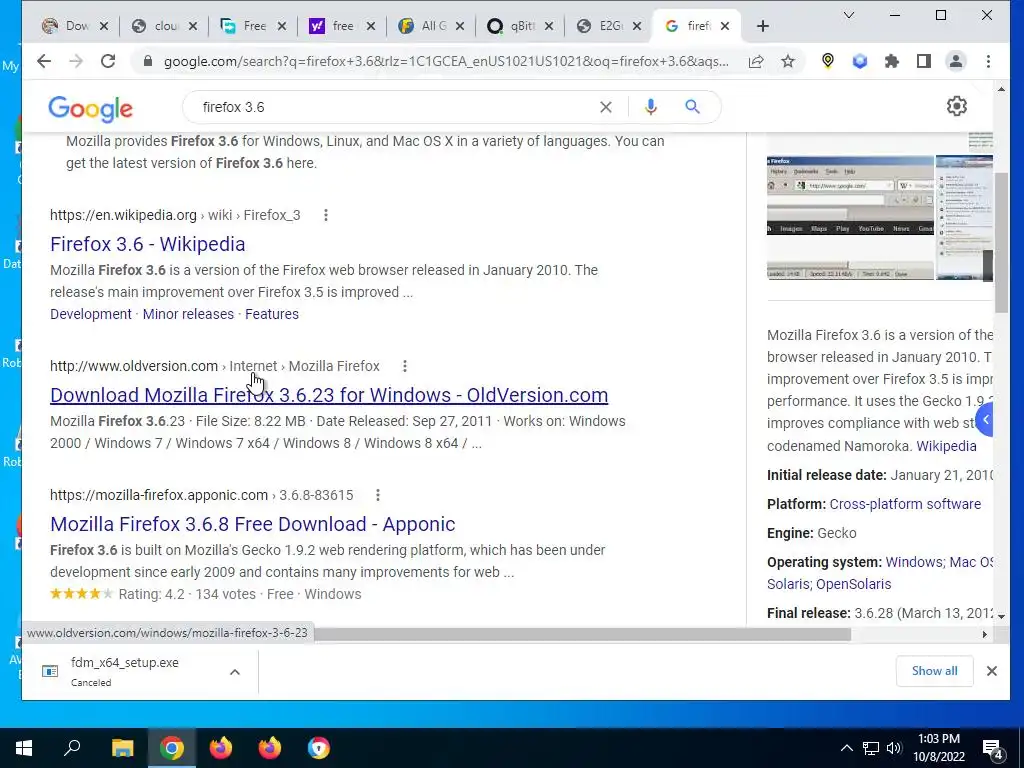Open the Features sitelink
Screen dimensions: 1024x768
pyautogui.click(x=272, y=314)
